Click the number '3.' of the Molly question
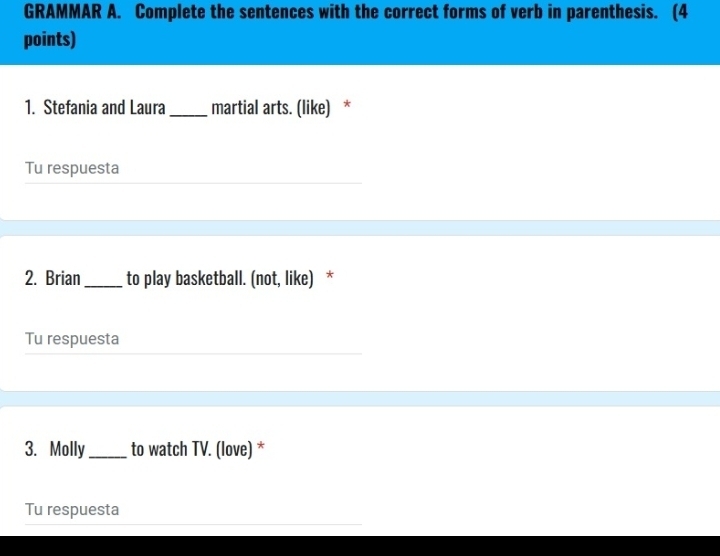 tap(33, 449)
